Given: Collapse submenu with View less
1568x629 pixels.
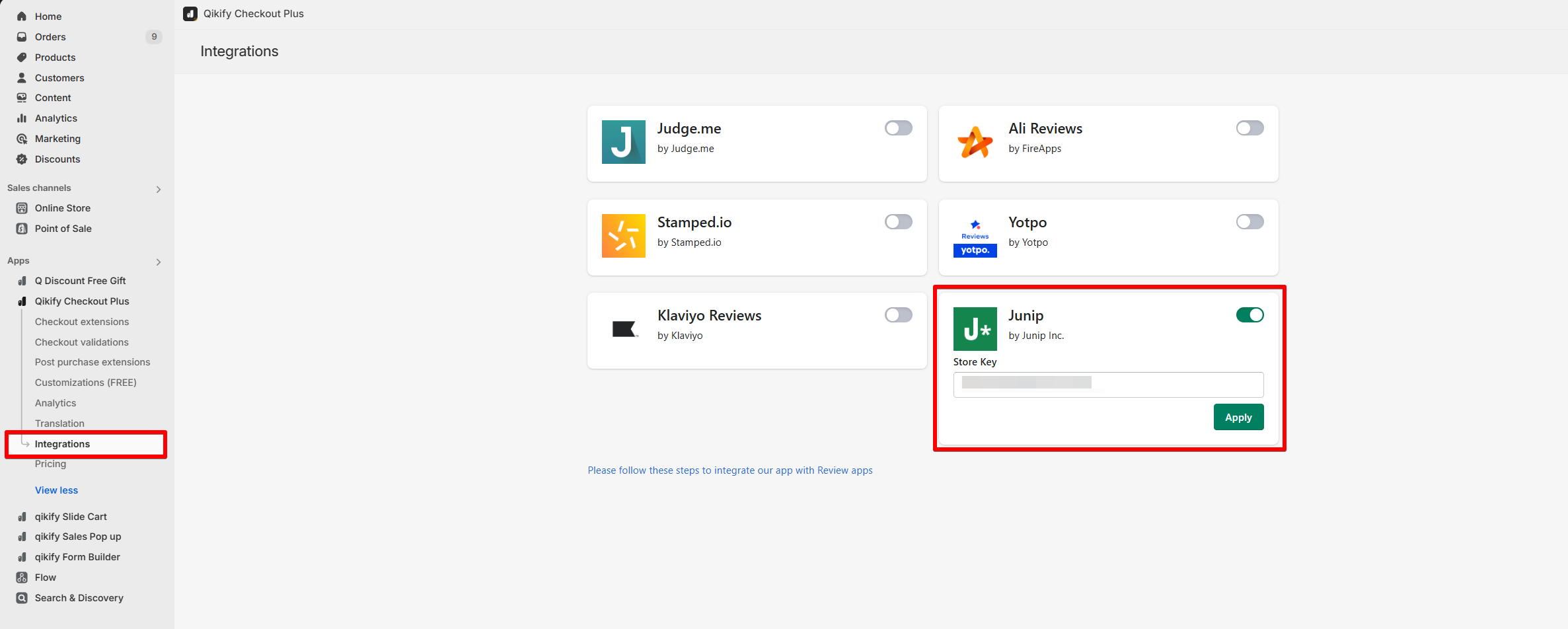Looking at the screenshot, I should click(x=56, y=490).
